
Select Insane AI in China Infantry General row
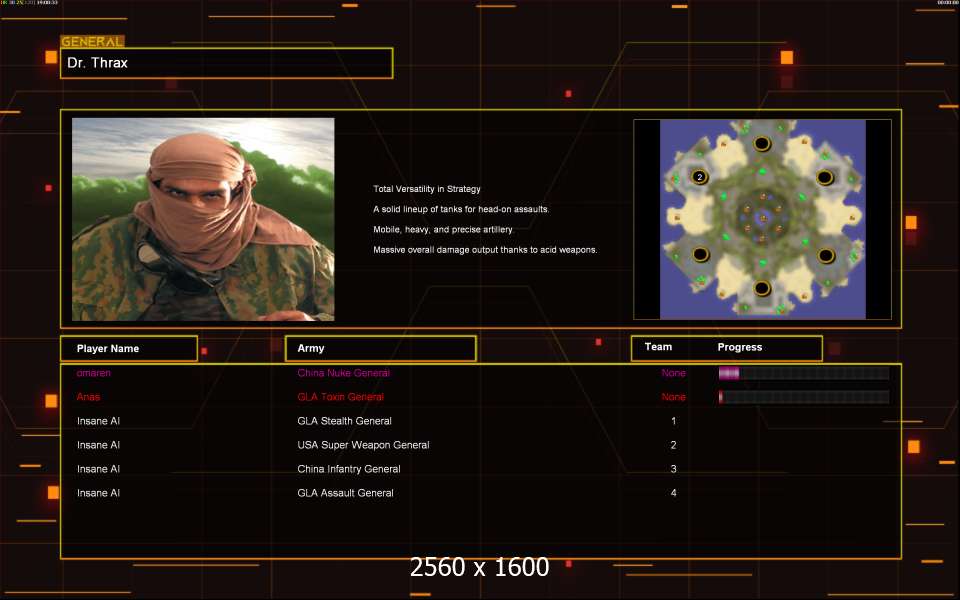[99, 469]
